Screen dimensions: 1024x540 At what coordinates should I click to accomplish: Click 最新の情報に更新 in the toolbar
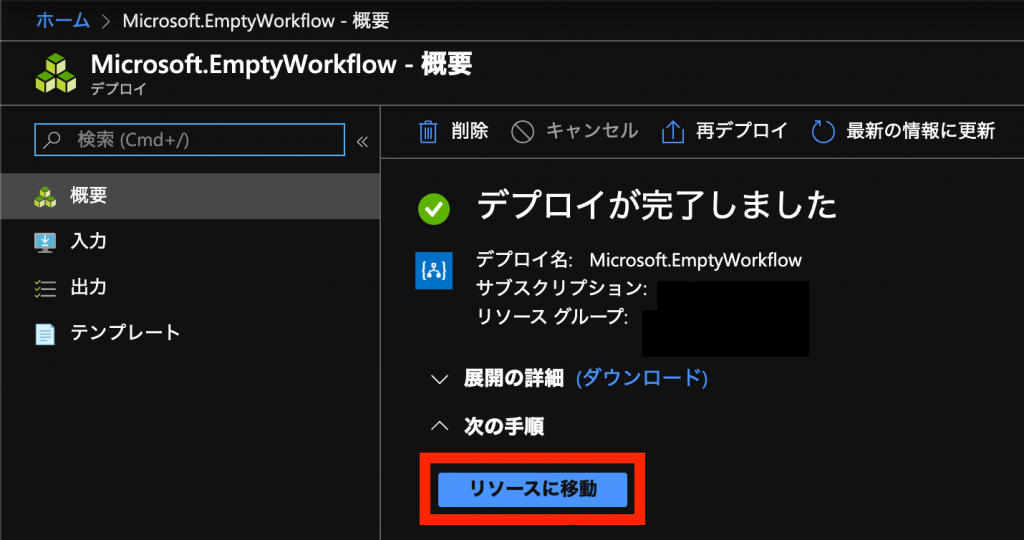click(920, 131)
